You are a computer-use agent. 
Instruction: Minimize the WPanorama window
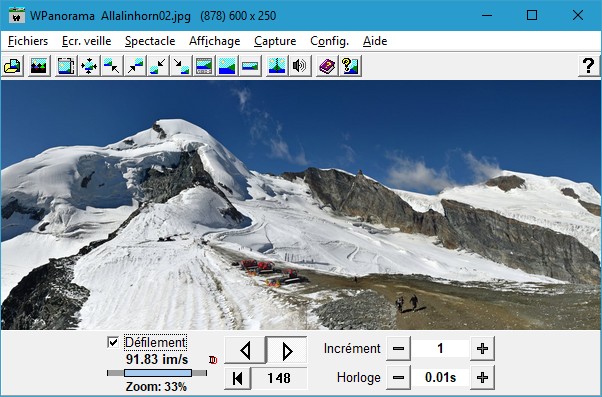[x=487, y=15]
